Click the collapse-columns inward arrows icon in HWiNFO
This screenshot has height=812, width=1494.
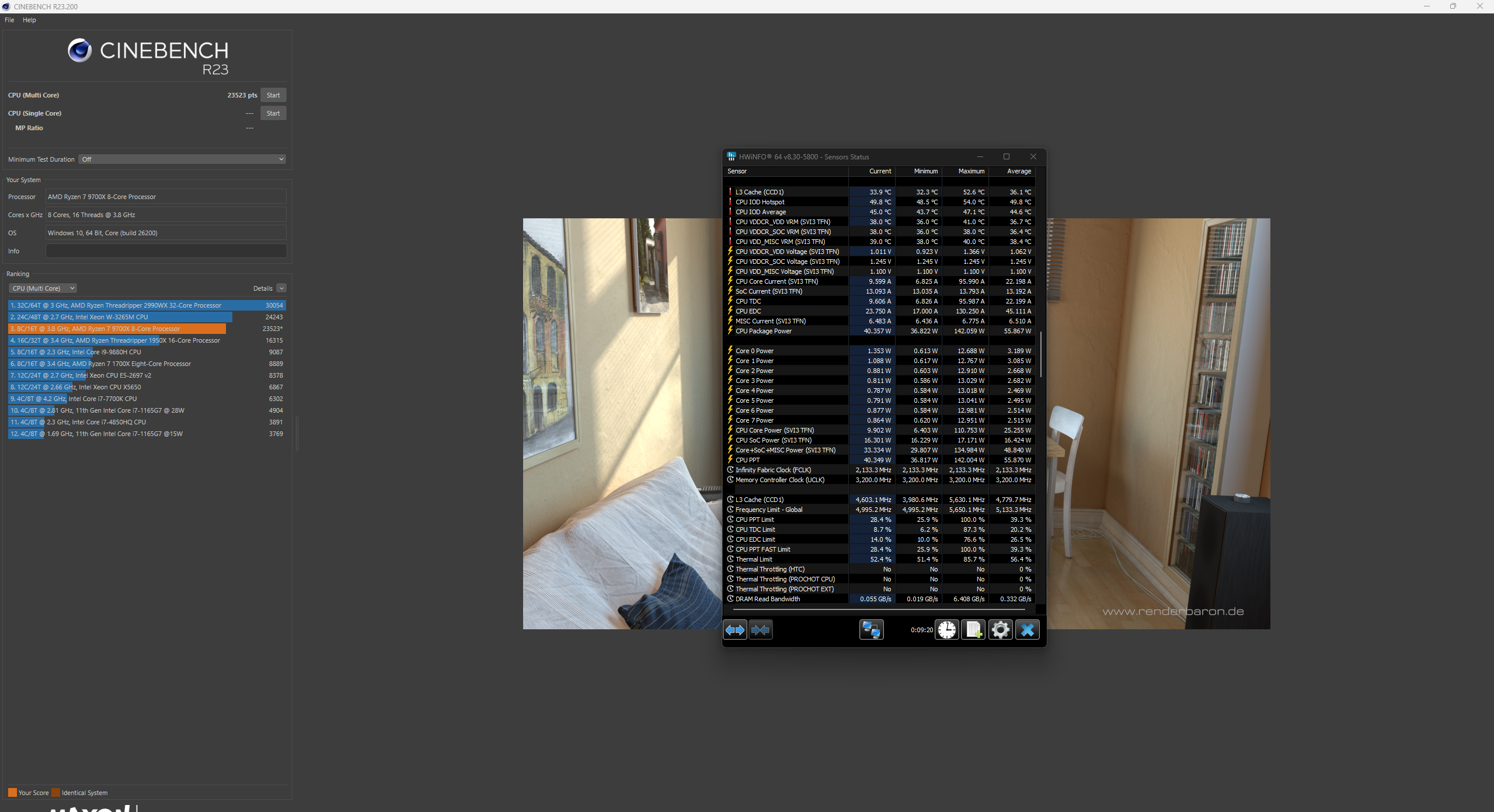(x=761, y=630)
